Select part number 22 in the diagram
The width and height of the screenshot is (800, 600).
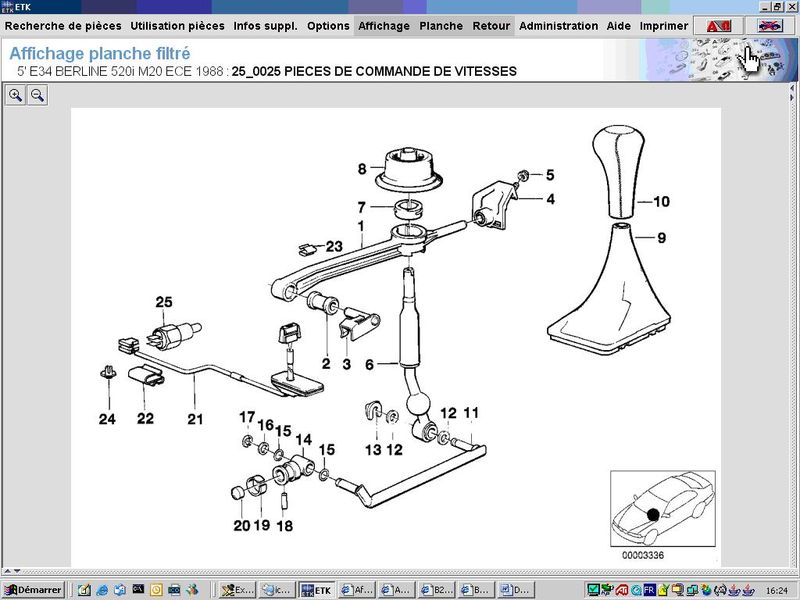click(x=145, y=418)
